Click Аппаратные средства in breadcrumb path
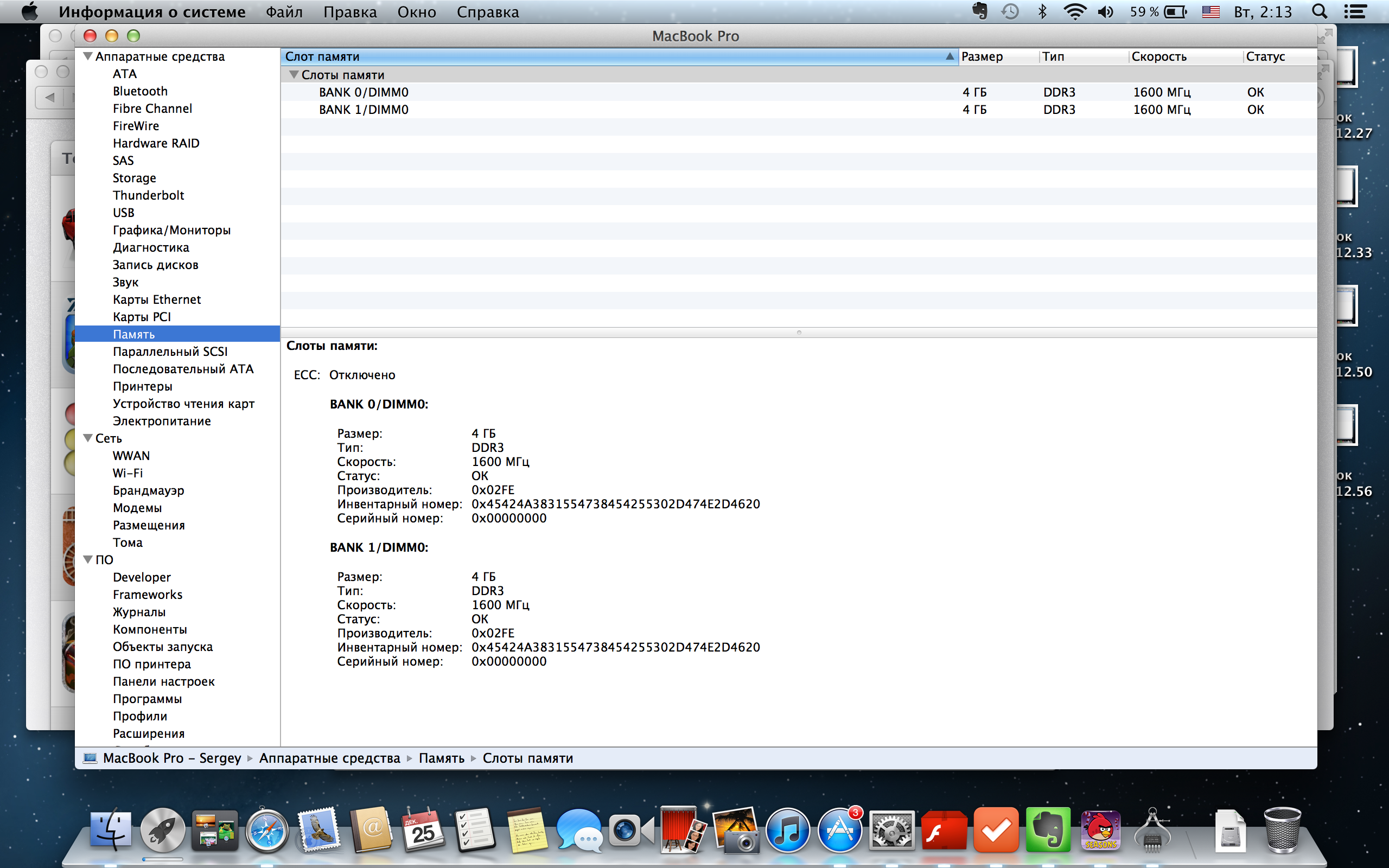Viewport: 1389px width, 868px height. pyautogui.click(x=329, y=758)
